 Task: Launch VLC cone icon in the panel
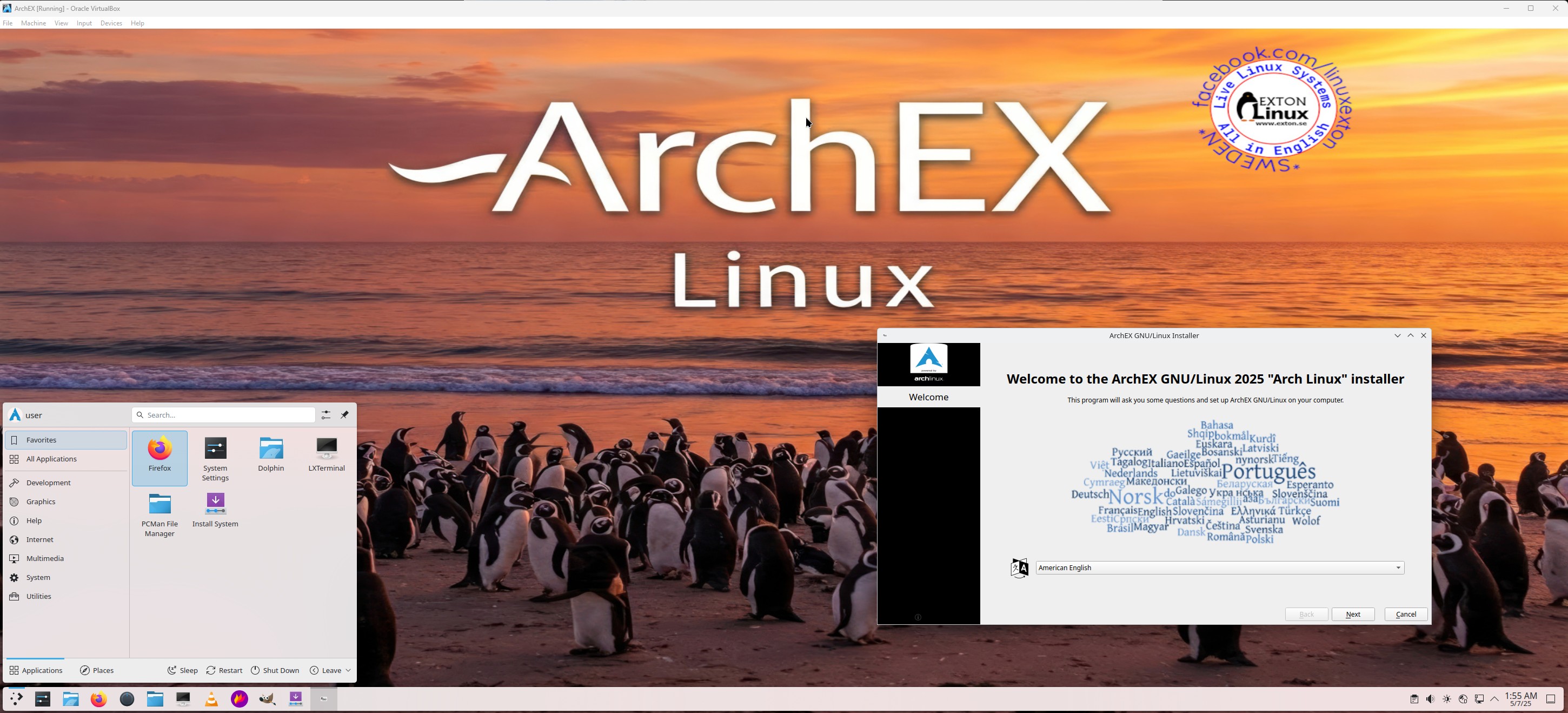[211, 699]
